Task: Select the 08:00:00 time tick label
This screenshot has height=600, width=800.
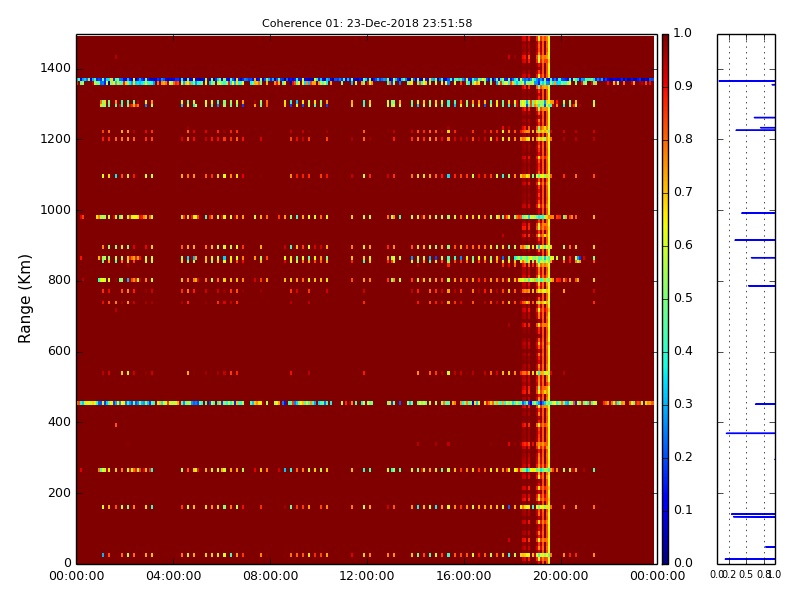Action: coord(270,576)
